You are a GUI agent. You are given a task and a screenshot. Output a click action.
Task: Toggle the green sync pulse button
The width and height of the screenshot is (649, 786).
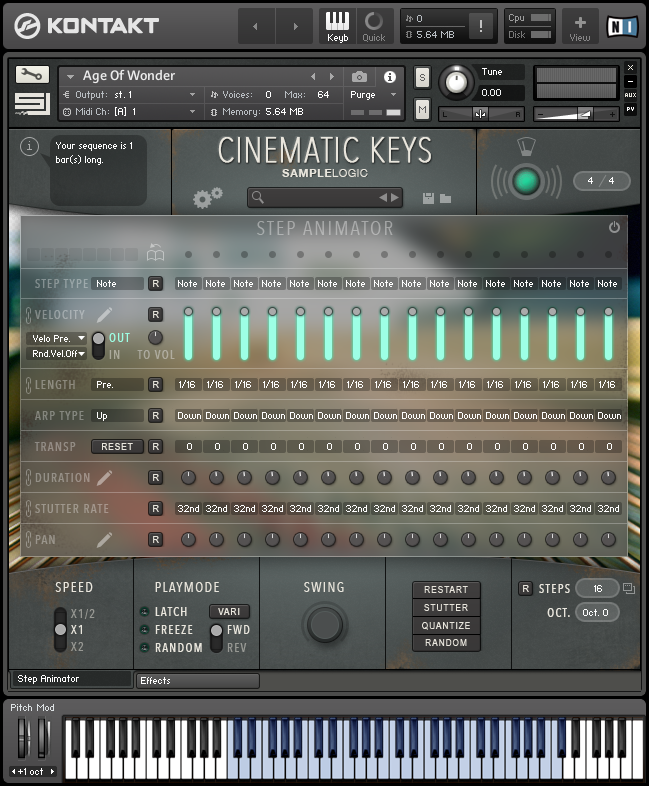(x=526, y=181)
